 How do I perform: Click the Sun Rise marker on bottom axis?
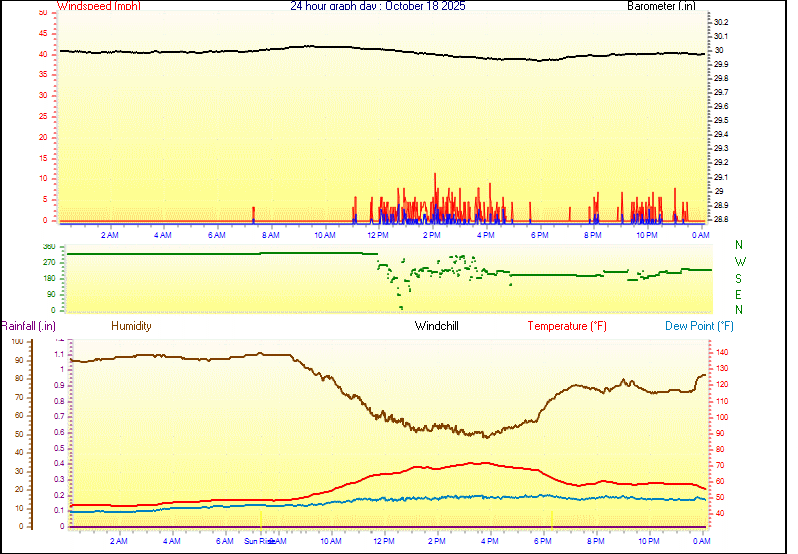260,541
